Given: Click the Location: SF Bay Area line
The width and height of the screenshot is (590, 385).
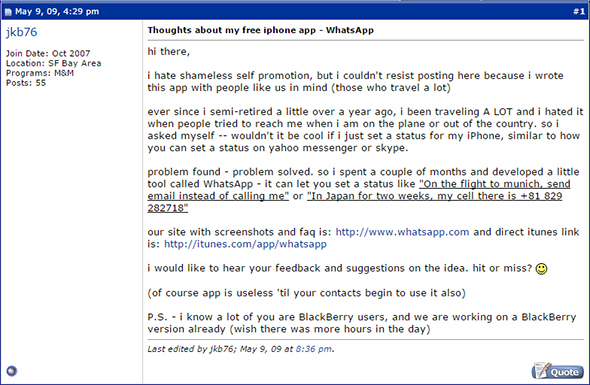Looking at the screenshot, I should coord(53,63).
